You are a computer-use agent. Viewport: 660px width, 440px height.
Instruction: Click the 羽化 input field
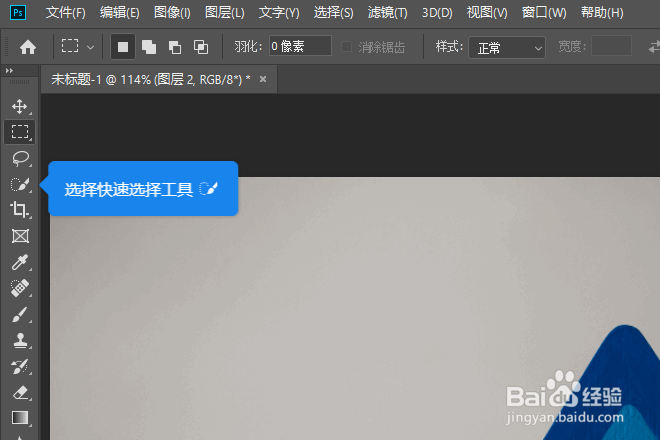pos(300,46)
